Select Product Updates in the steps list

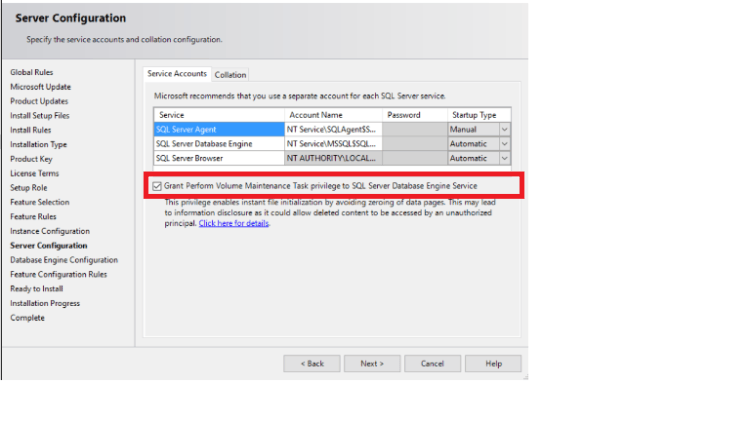39,101
